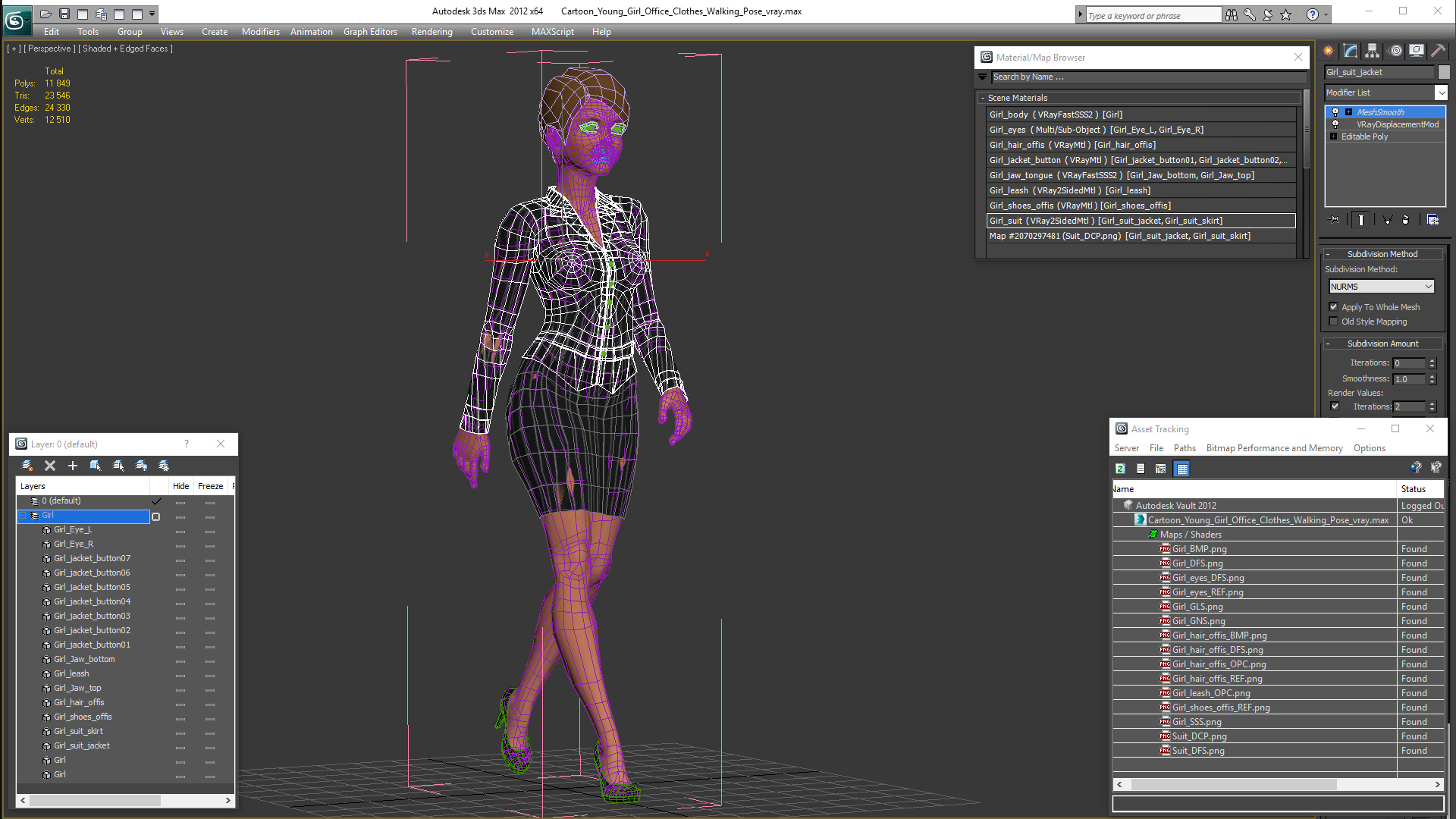Toggle Hide for Girl layer row

tap(180, 516)
